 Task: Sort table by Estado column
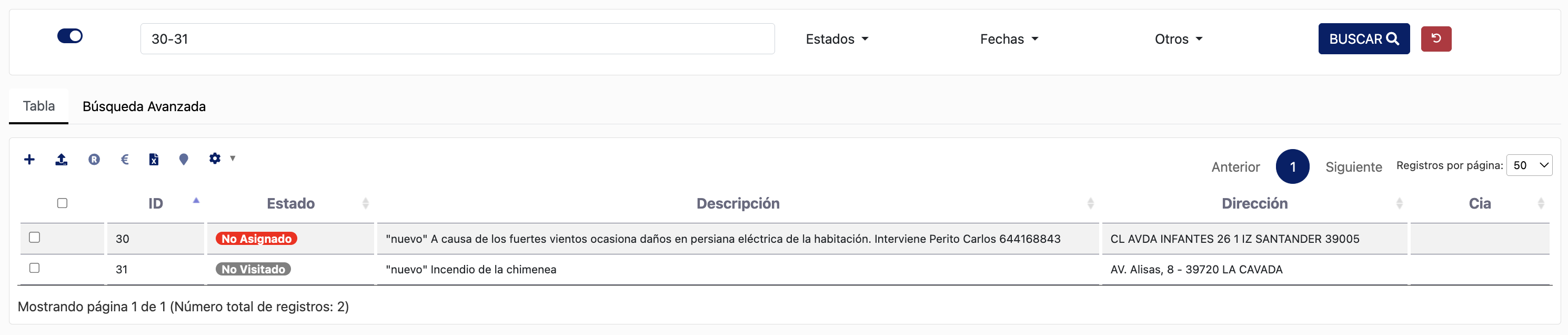pos(290,203)
